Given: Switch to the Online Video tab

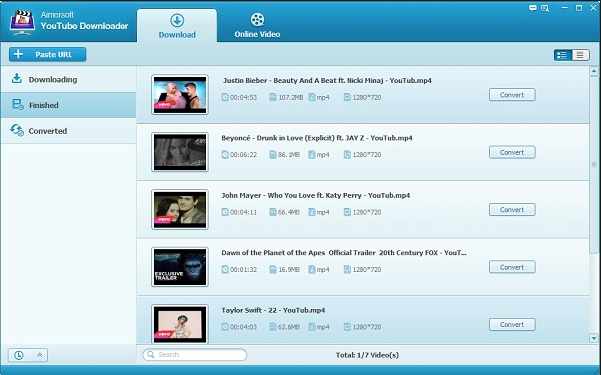Looking at the screenshot, I should pos(257,25).
